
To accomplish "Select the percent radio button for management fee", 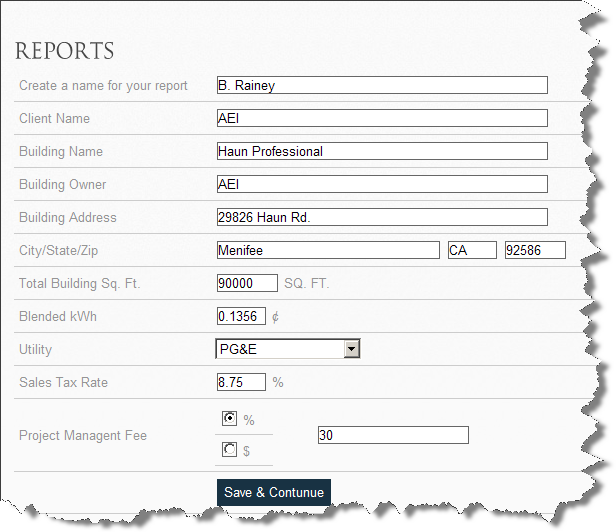I will 229,418.
